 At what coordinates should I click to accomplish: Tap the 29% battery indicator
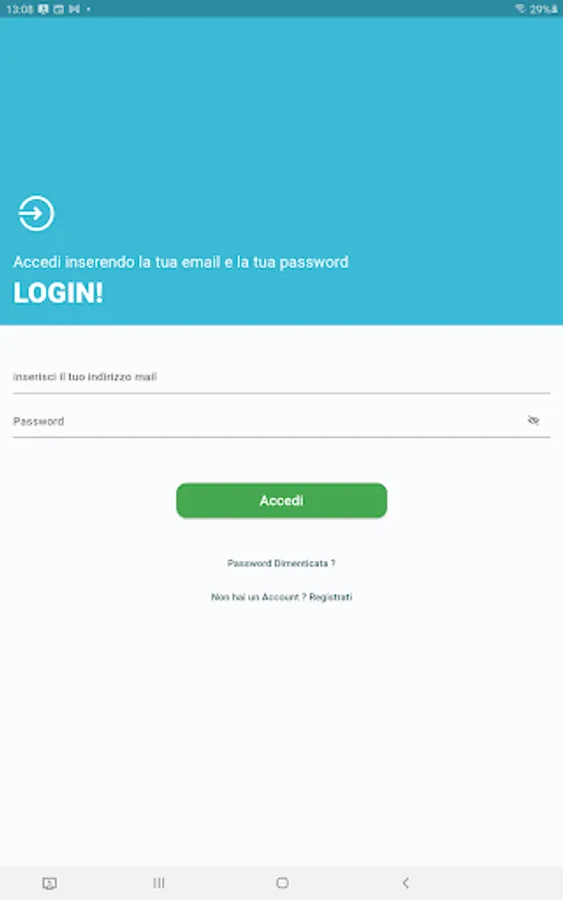pyautogui.click(x=543, y=9)
